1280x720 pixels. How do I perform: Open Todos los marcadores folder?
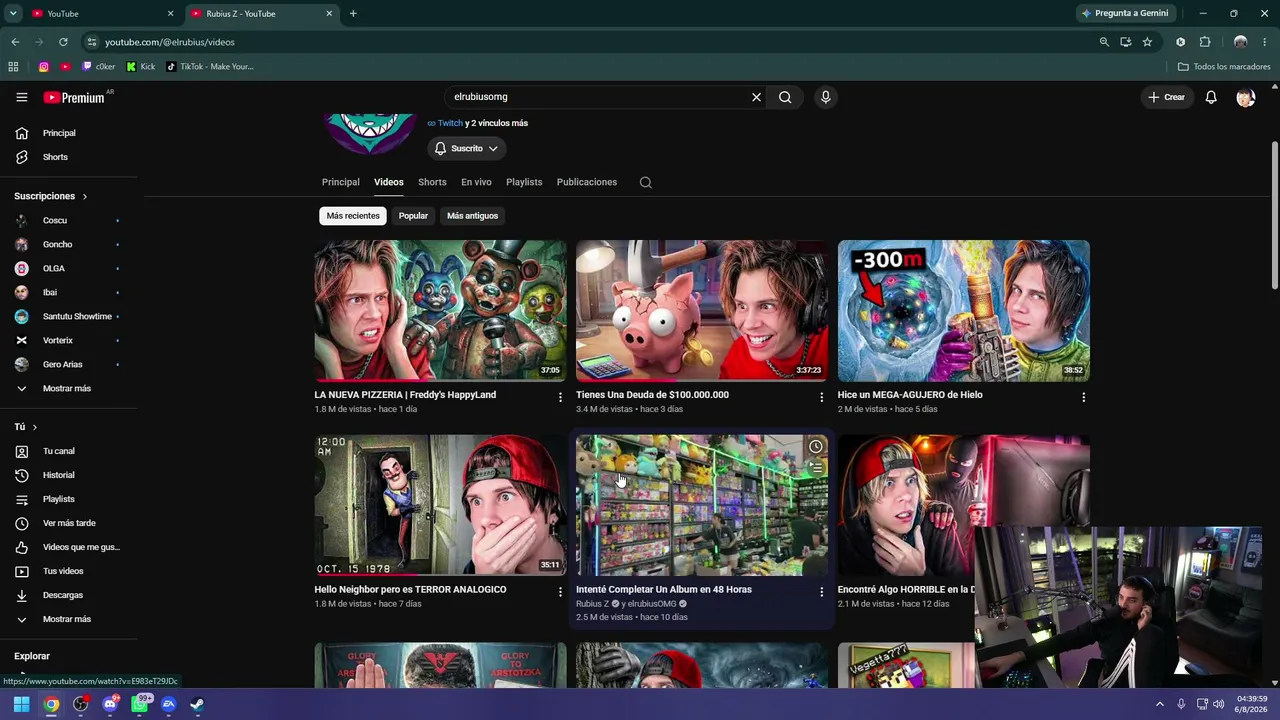coord(1224,67)
